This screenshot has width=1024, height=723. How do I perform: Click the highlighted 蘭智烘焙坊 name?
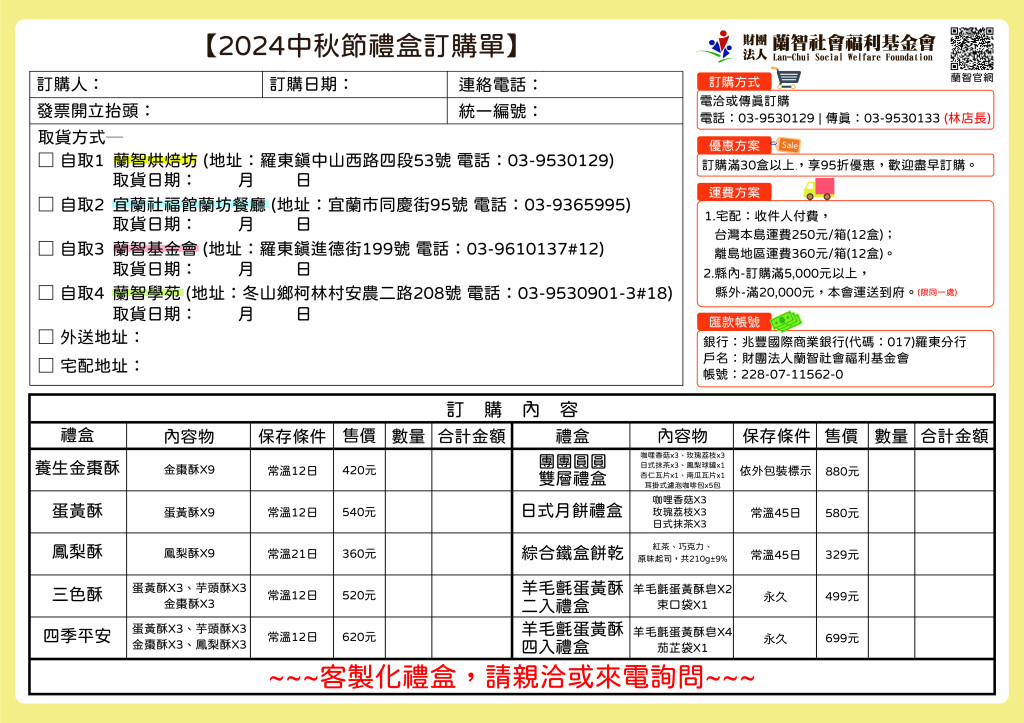(155, 160)
